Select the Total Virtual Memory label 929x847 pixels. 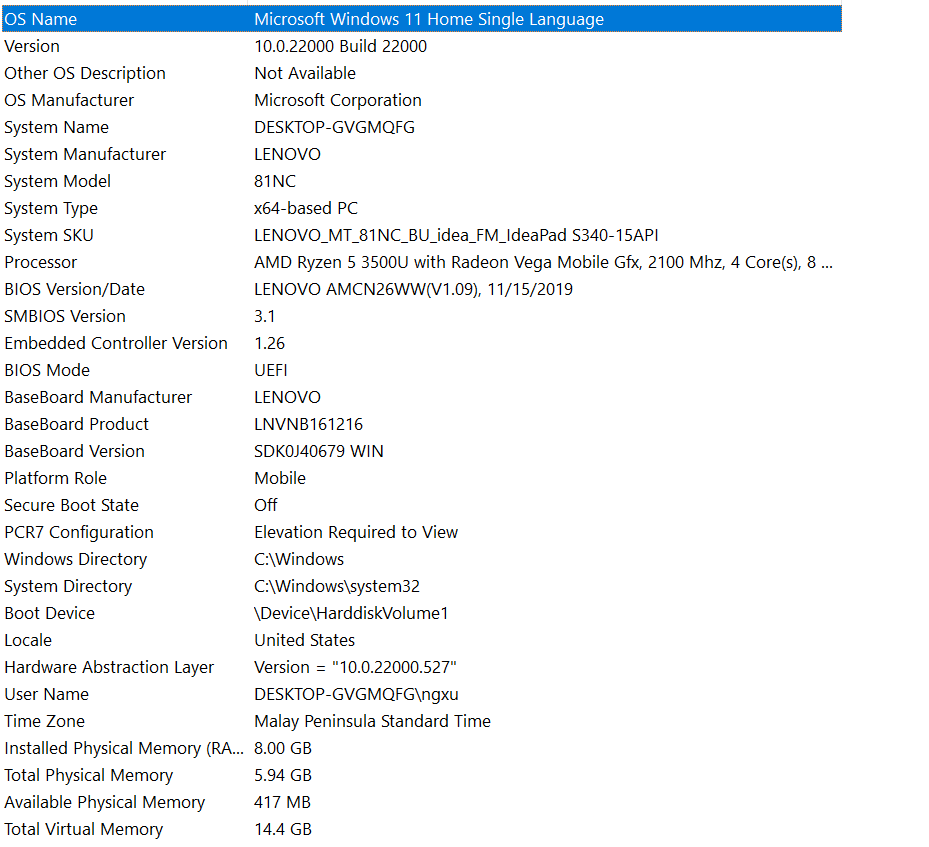tap(84, 829)
